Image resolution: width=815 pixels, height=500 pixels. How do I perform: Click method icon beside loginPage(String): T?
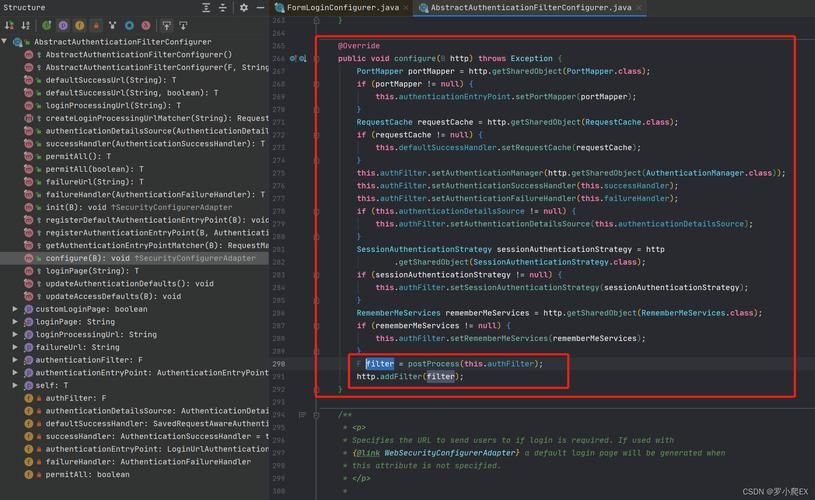(x=29, y=271)
